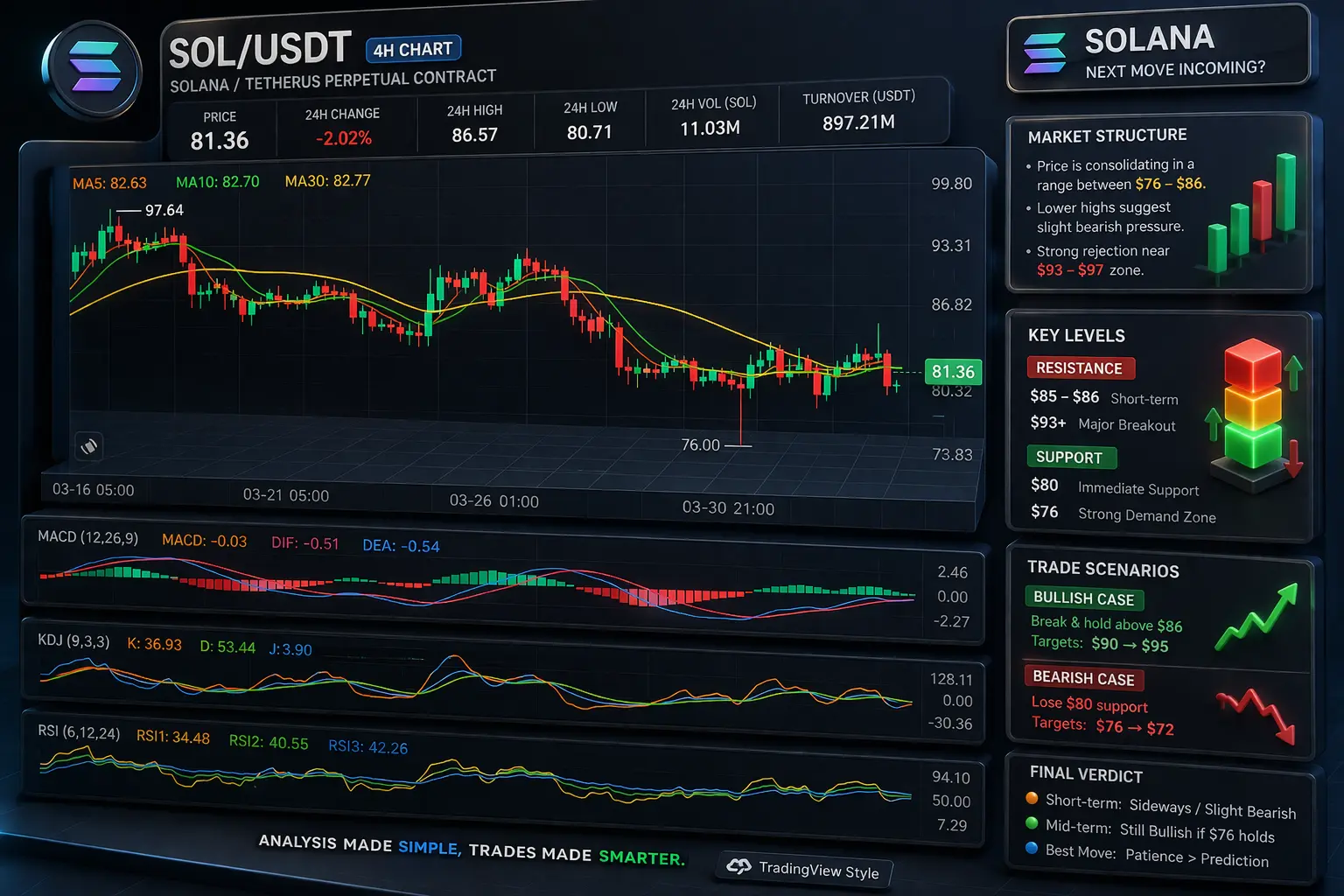This screenshot has height=896, width=1344.
Task: Click the 03-30 21:00 time axis label
Action: pyautogui.click(x=728, y=508)
